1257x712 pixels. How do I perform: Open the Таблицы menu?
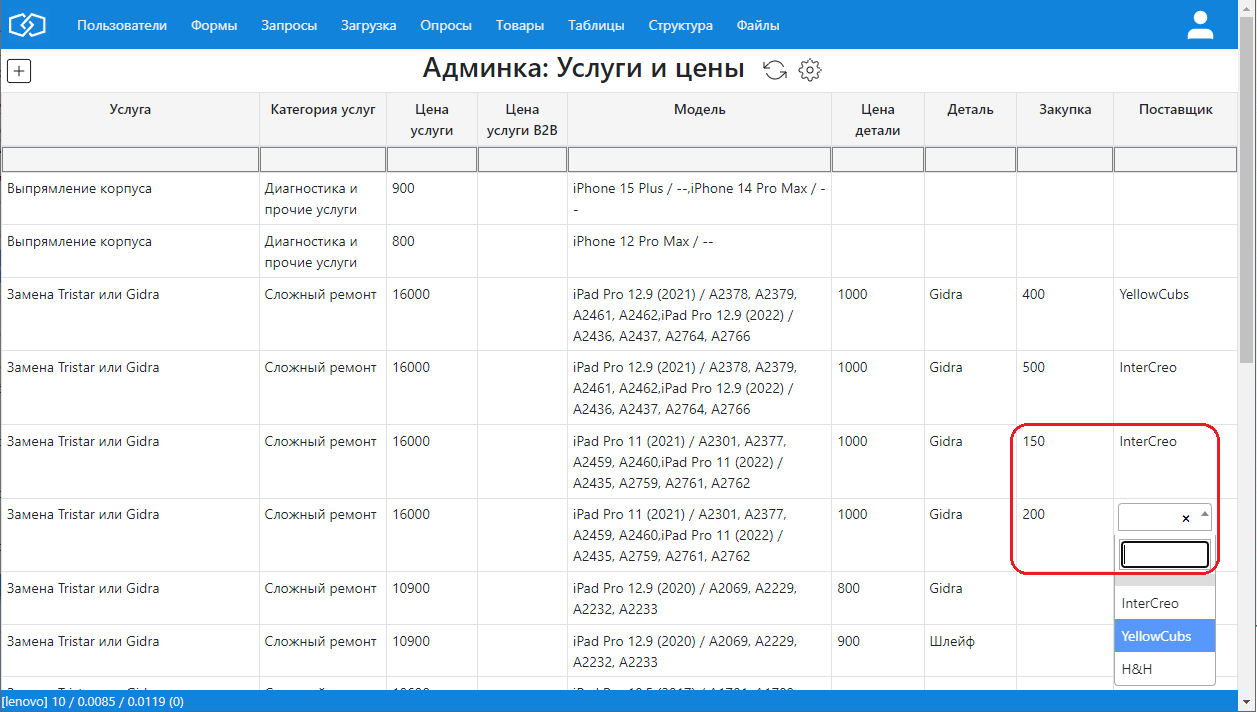pos(596,26)
